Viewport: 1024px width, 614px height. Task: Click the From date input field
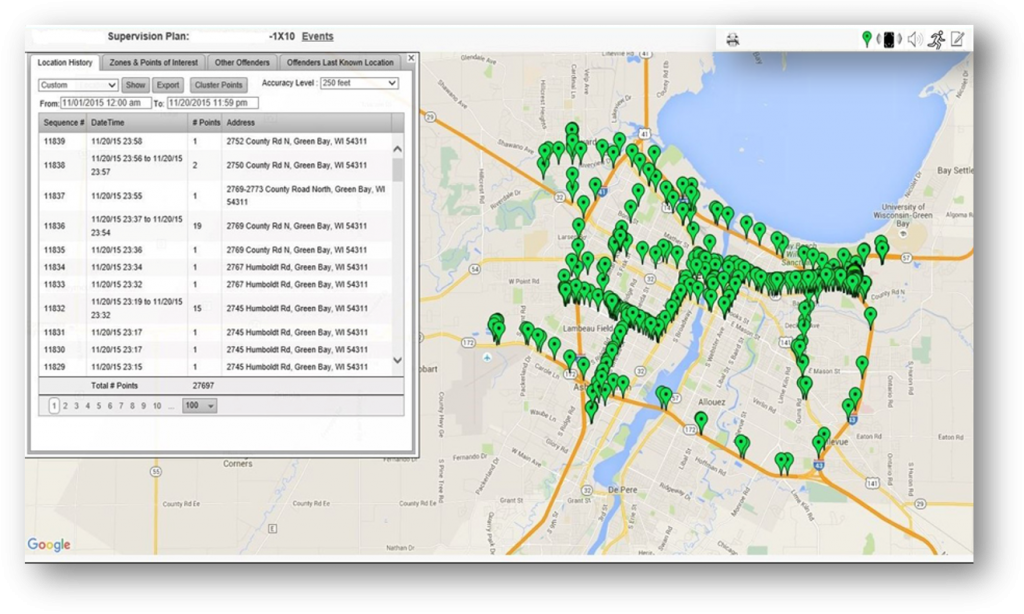(x=106, y=103)
